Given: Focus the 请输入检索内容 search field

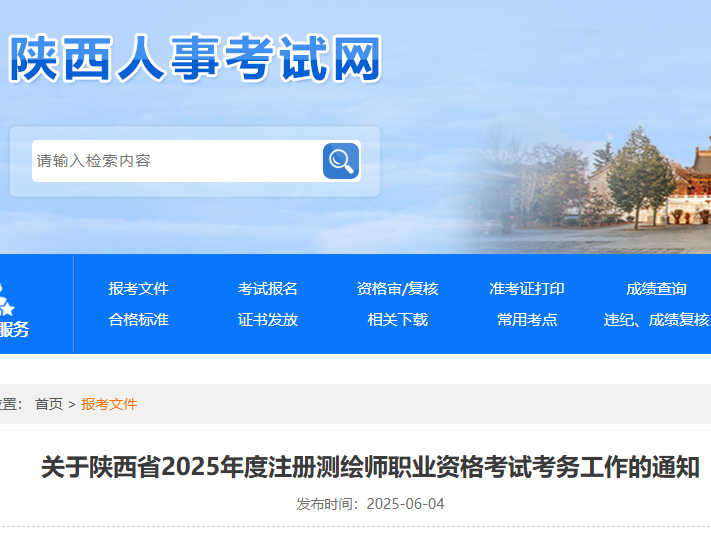Looking at the screenshot, I should (176, 161).
